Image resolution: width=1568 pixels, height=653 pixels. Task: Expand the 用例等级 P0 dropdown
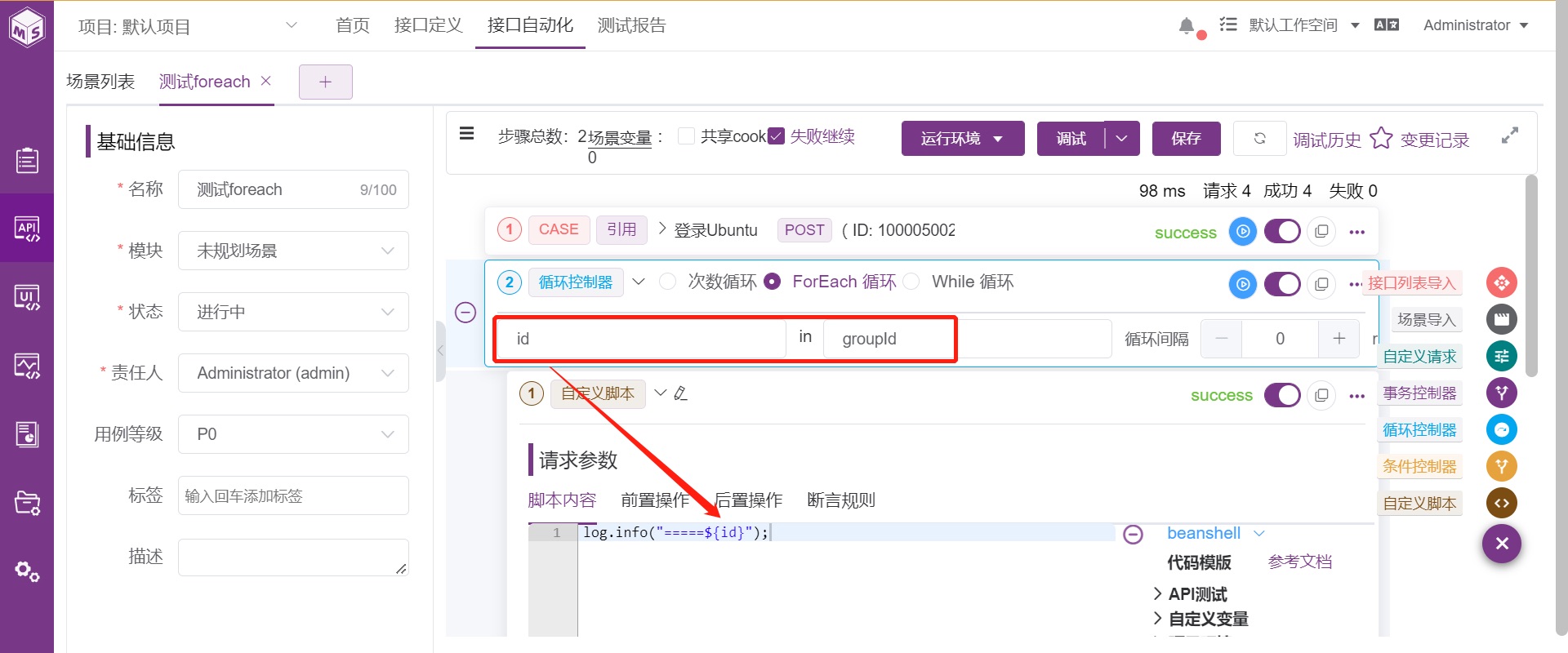pyautogui.click(x=294, y=434)
